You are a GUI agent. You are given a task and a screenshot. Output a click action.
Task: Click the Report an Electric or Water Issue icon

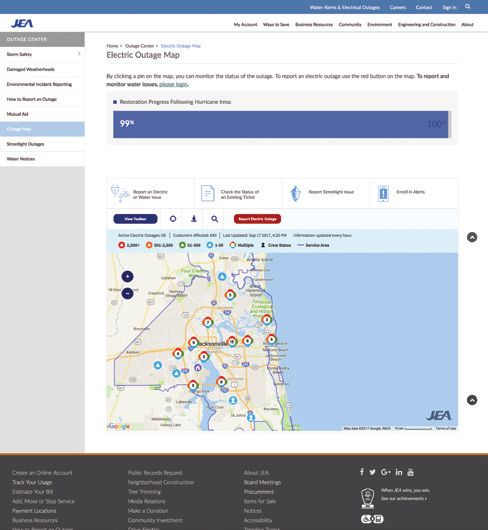[120, 194]
